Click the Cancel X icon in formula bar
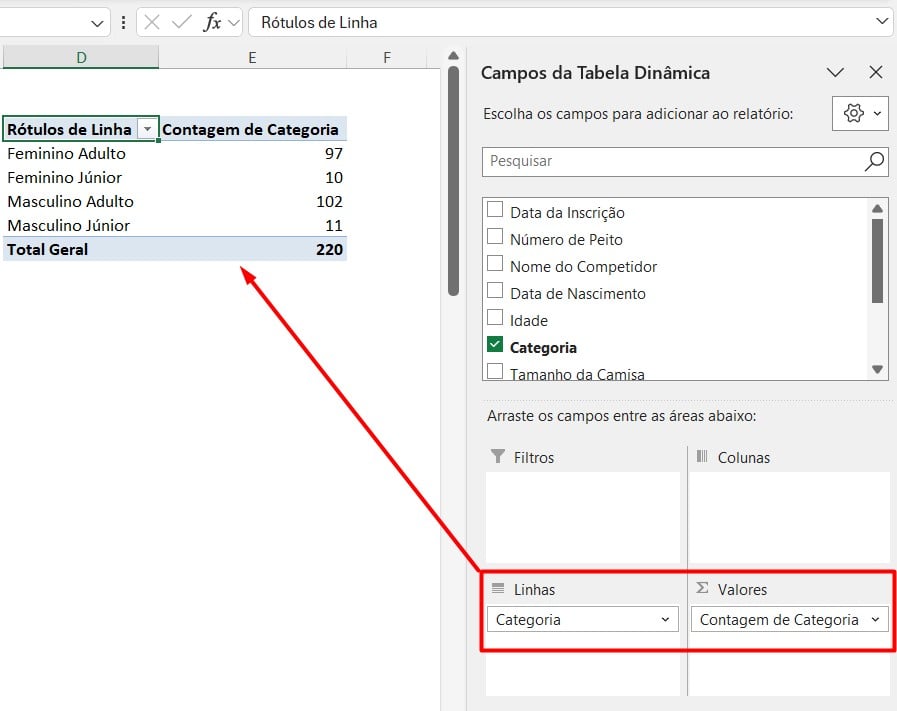Viewport: 897px width, 711px height. 152,22
